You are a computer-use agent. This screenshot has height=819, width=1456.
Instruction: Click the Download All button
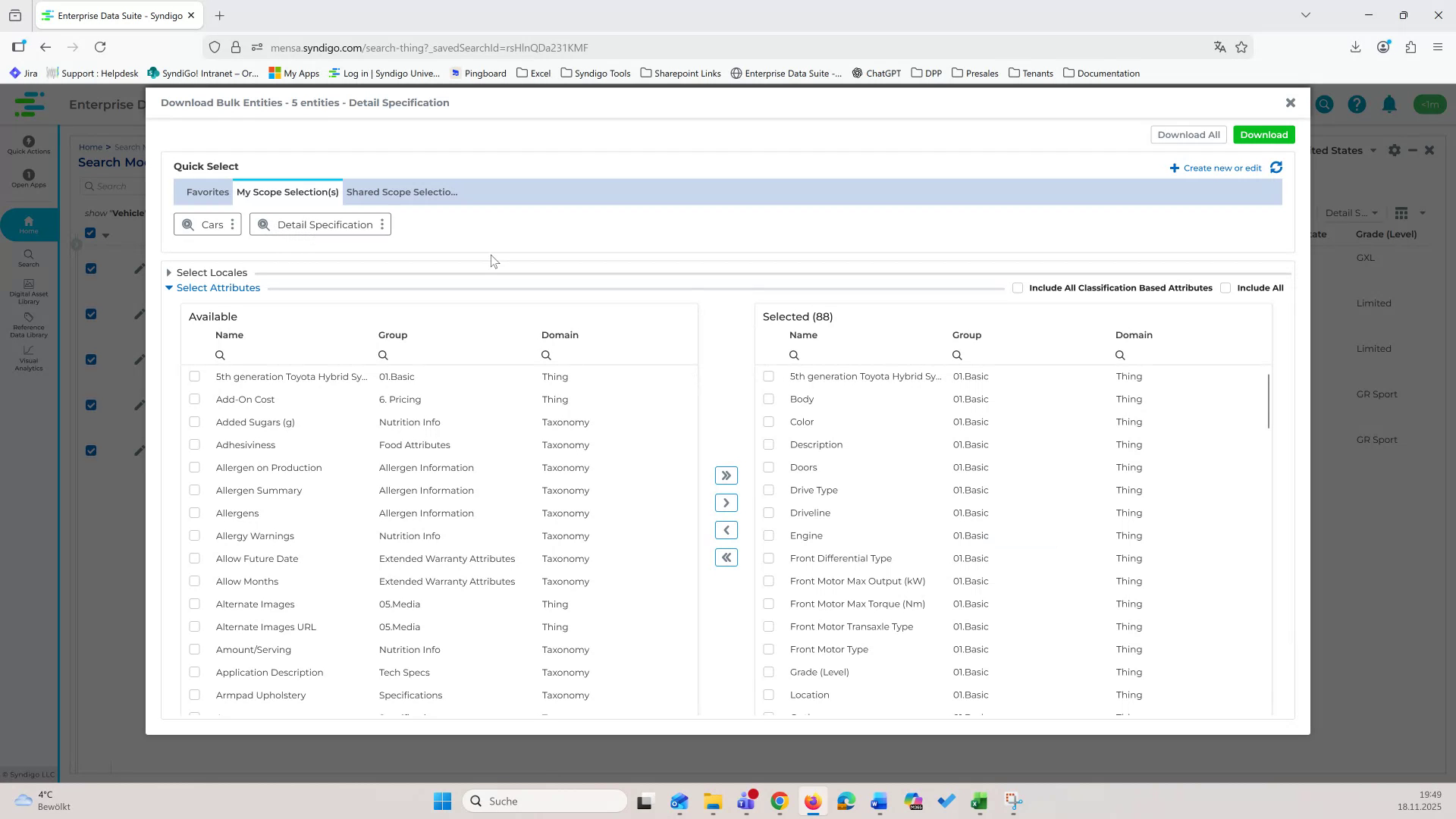(x=1188, y=134)
